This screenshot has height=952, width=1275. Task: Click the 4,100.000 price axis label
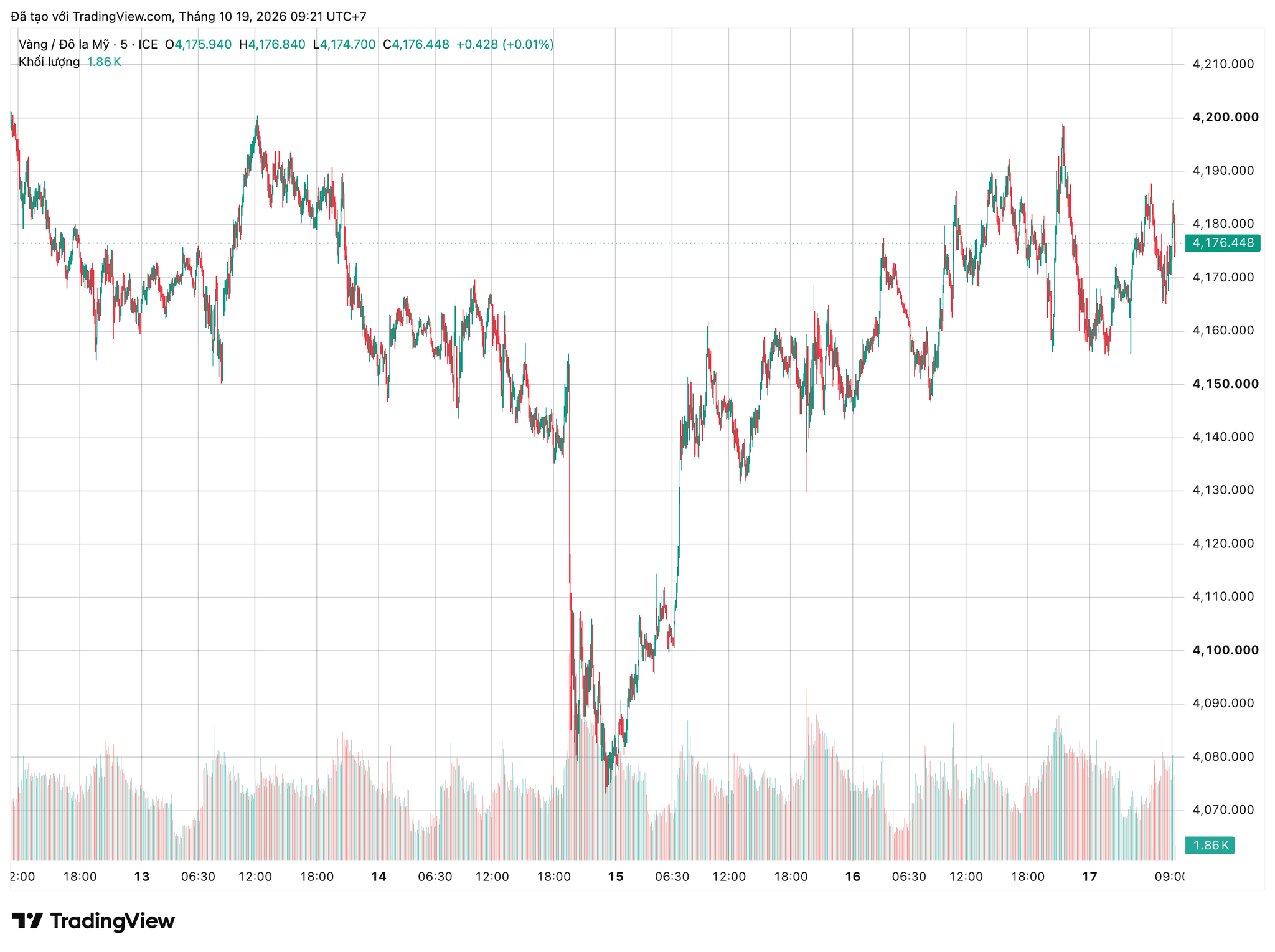pos(1225,650)
